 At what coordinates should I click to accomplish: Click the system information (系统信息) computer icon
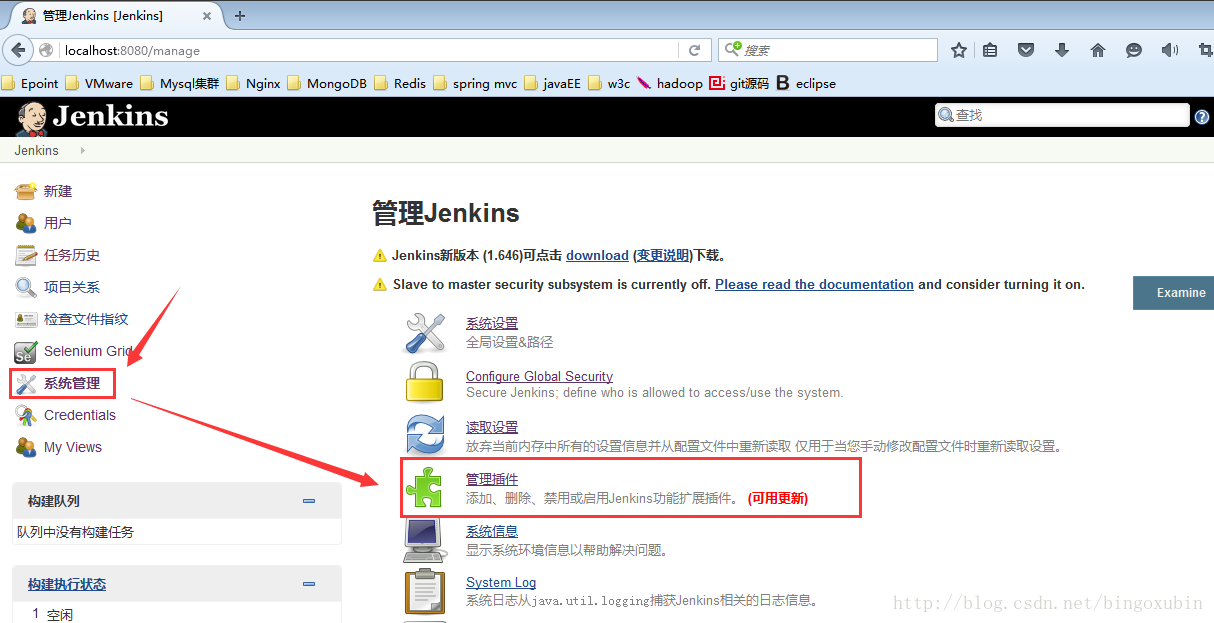[x=425, y=540]
